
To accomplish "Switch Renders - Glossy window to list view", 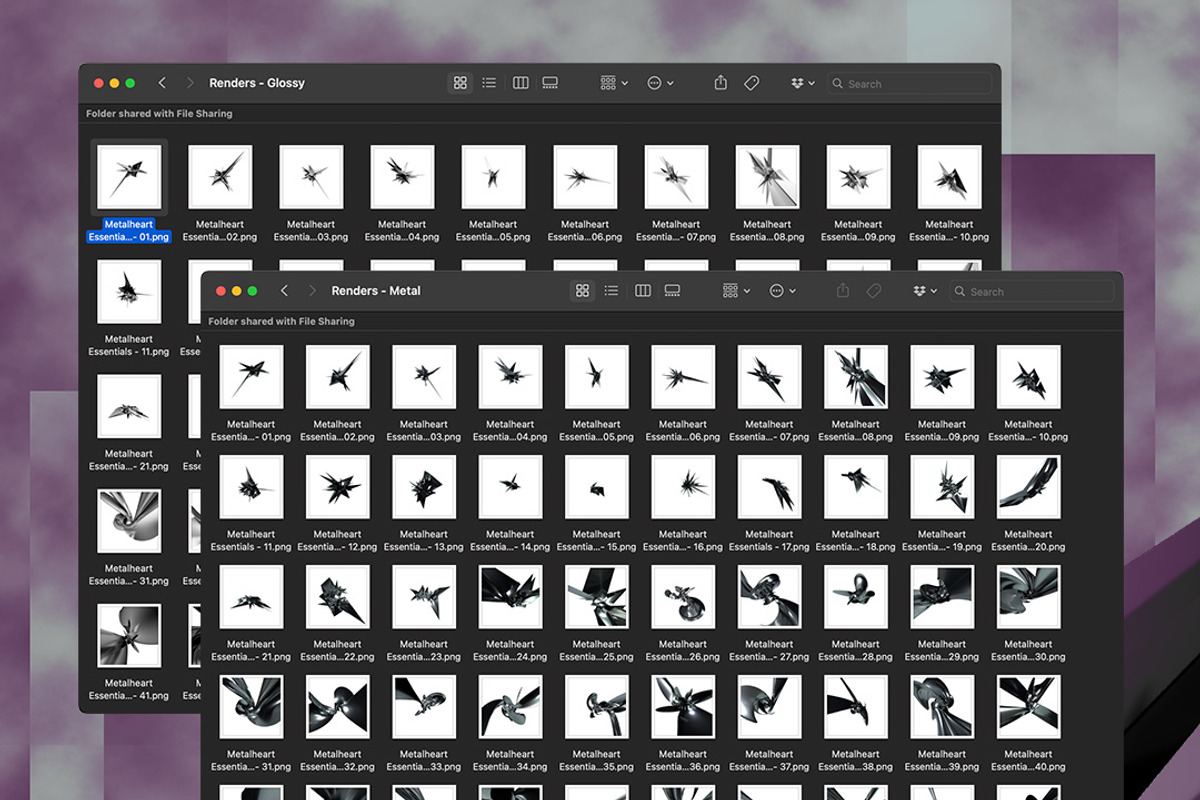I will coord(489,83).
